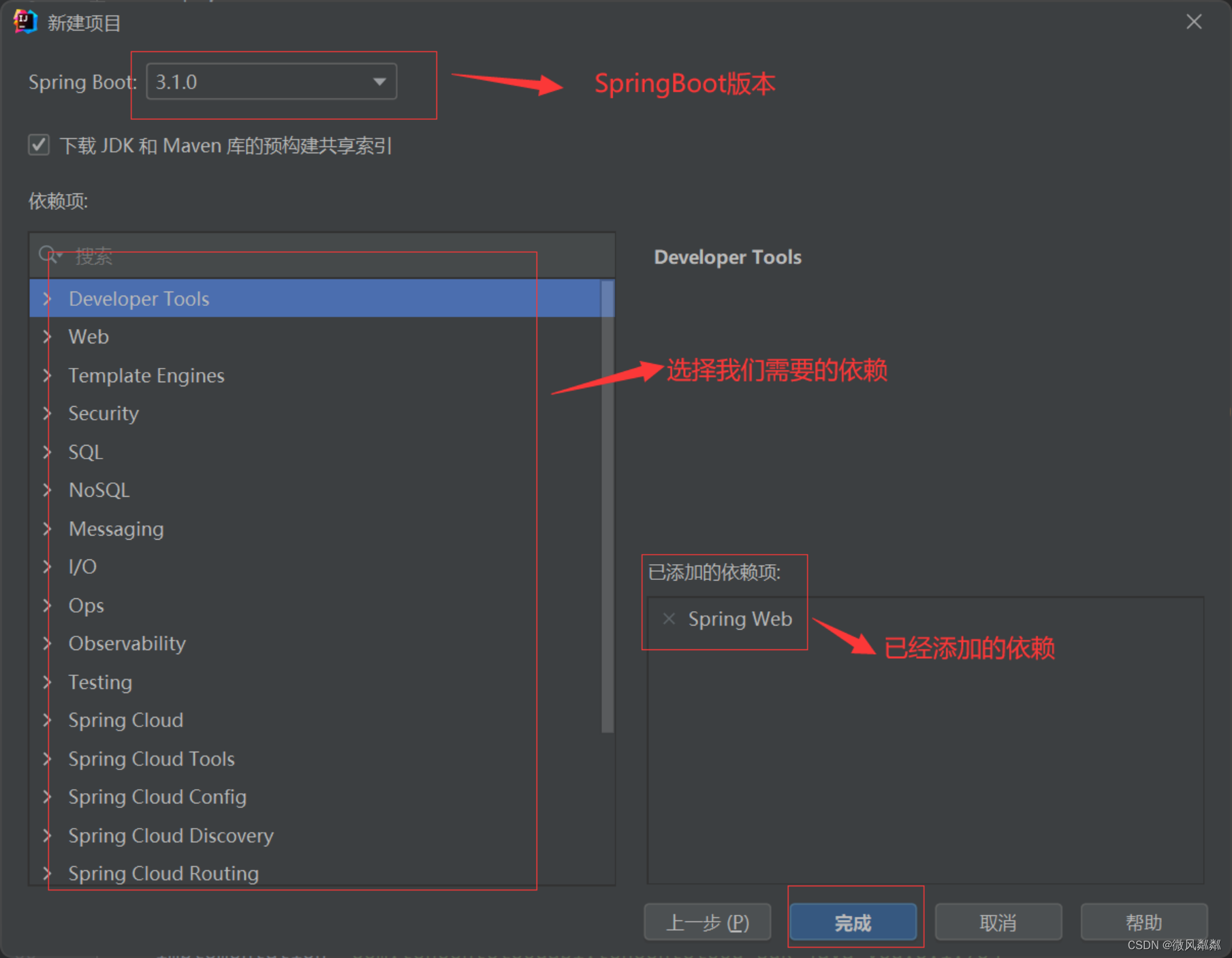Select the I/O label
The width and height of the screenshot is (1232, 958).
82,567
